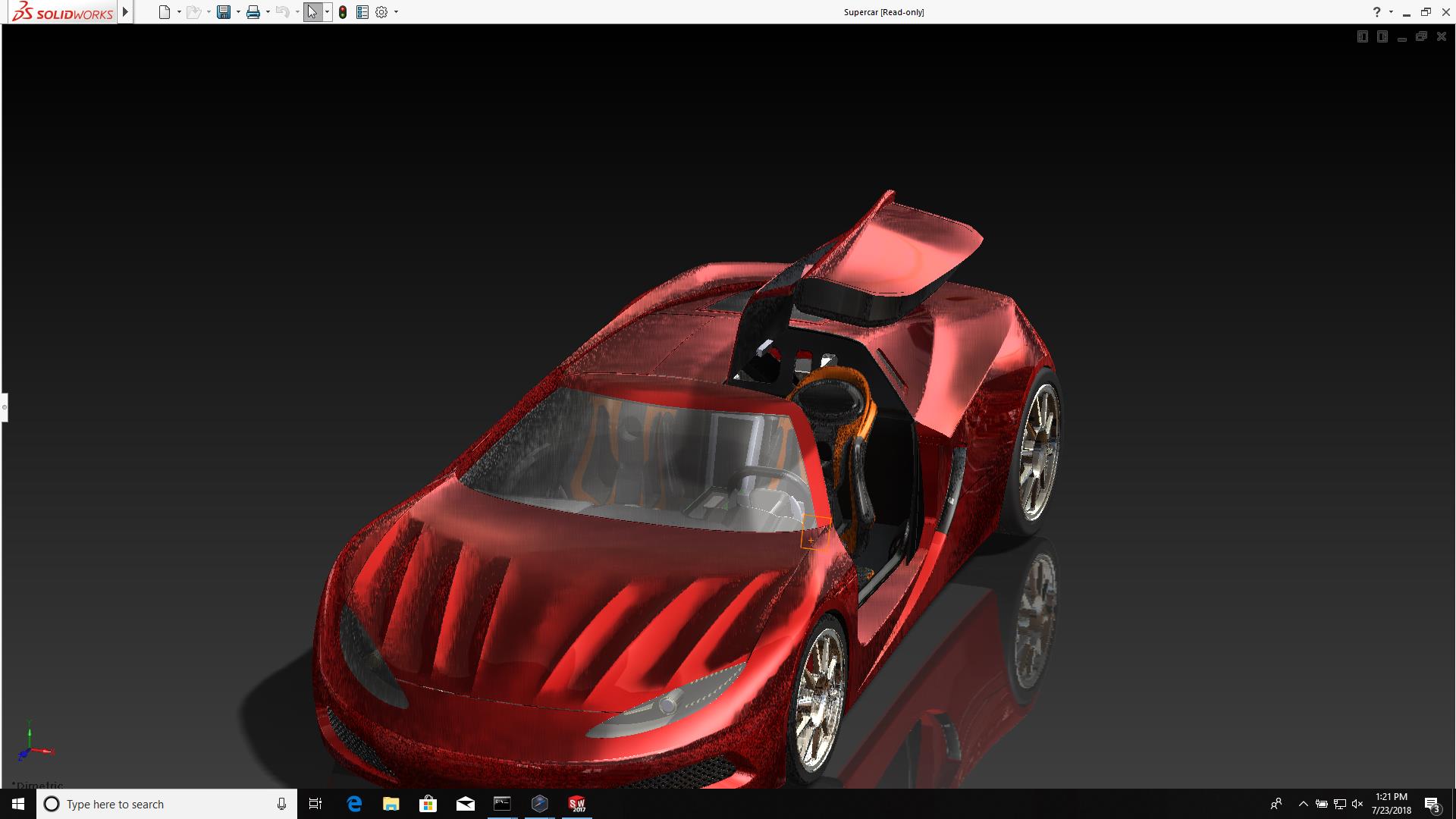The height and width of the screenshot is (819, 1456).
Task: Open the Help dropdown arrow
Action: (1391, 12)
